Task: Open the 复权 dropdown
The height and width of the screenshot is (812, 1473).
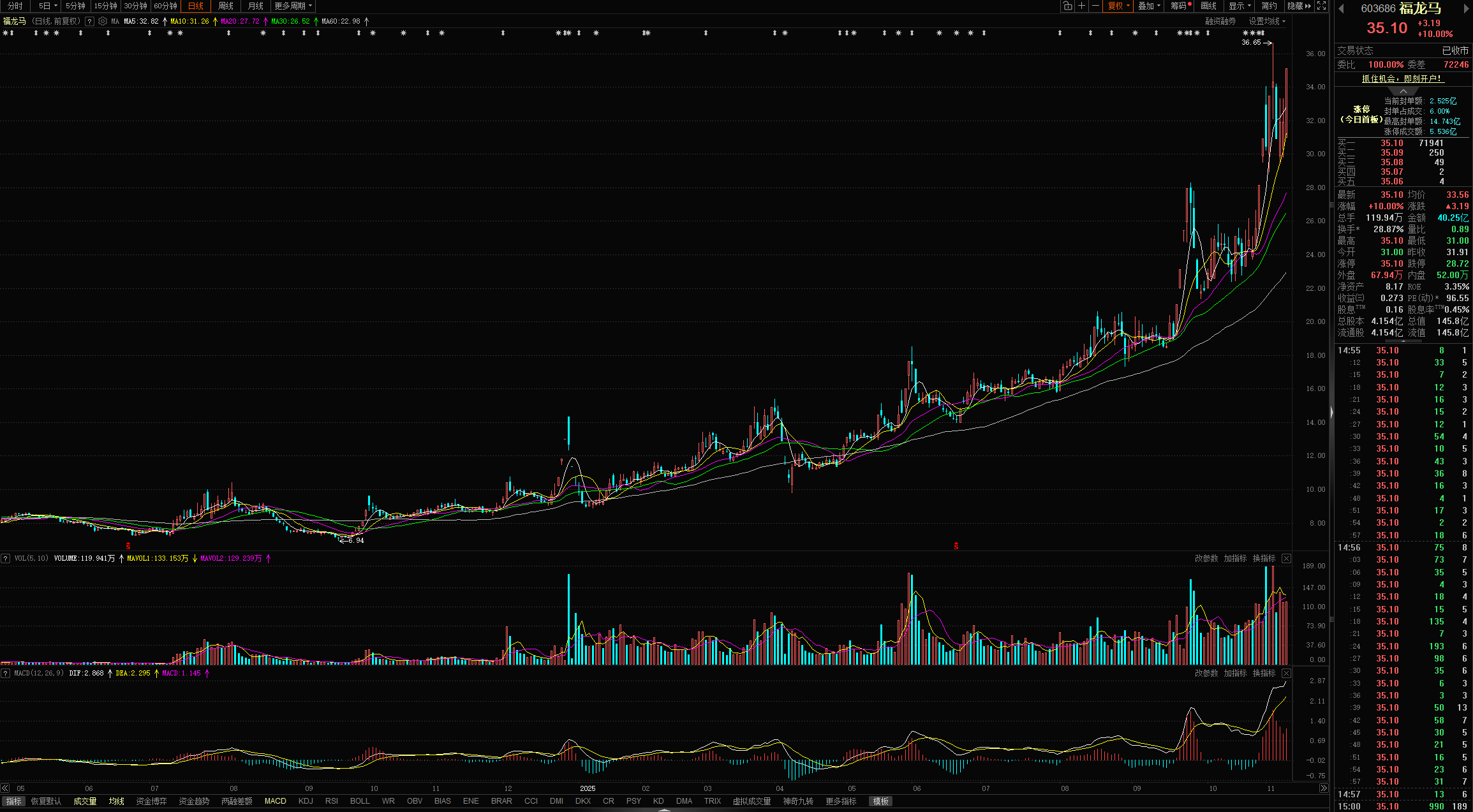Action: [1118, 6]
